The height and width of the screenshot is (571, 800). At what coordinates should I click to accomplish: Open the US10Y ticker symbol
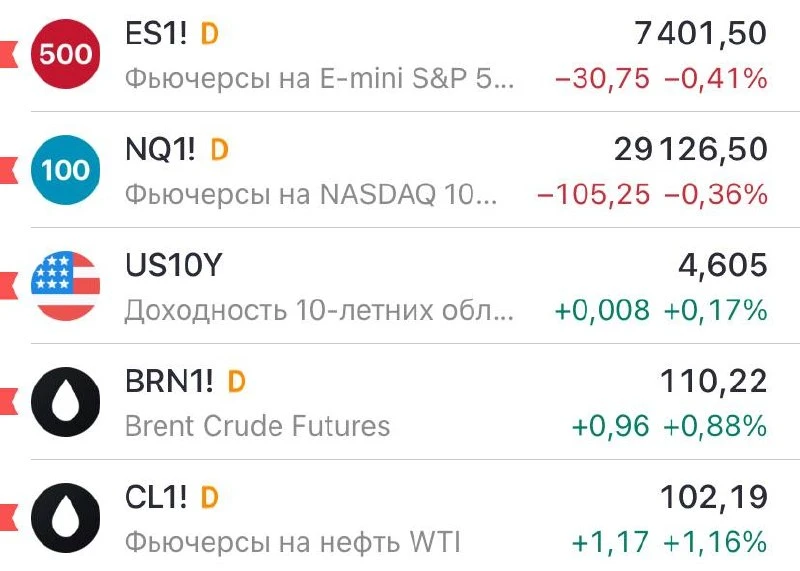pos(174,265)
